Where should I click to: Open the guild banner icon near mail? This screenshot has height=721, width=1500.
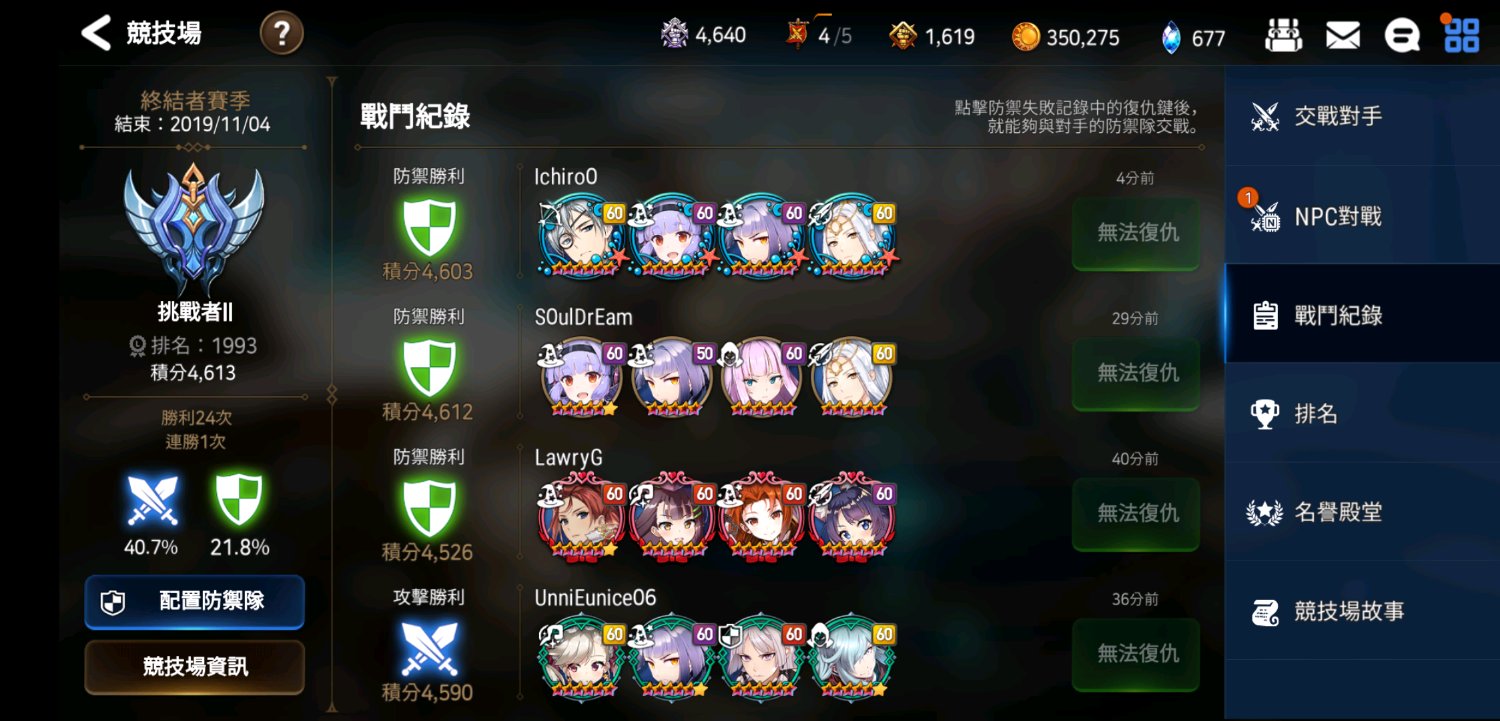(1284, 36)
